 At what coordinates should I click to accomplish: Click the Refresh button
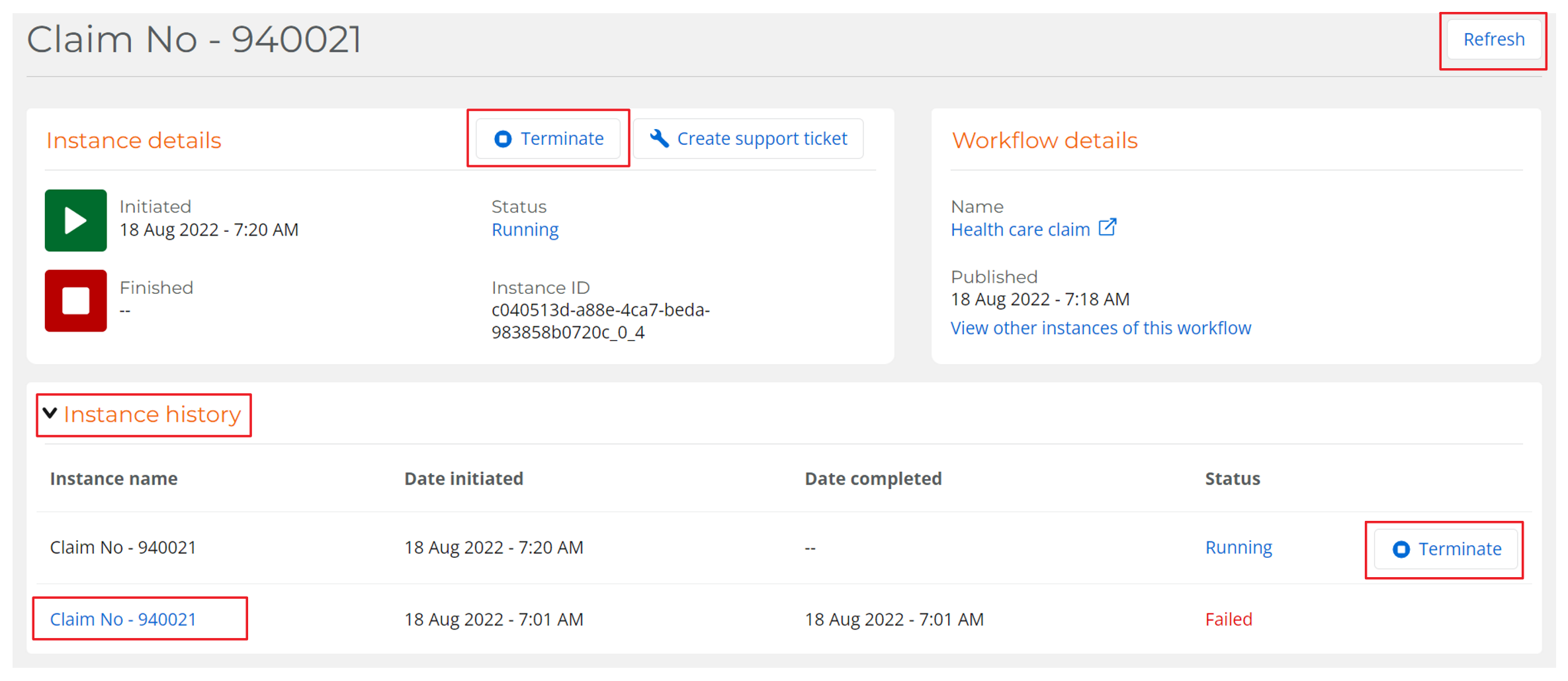click(1493, 40)
